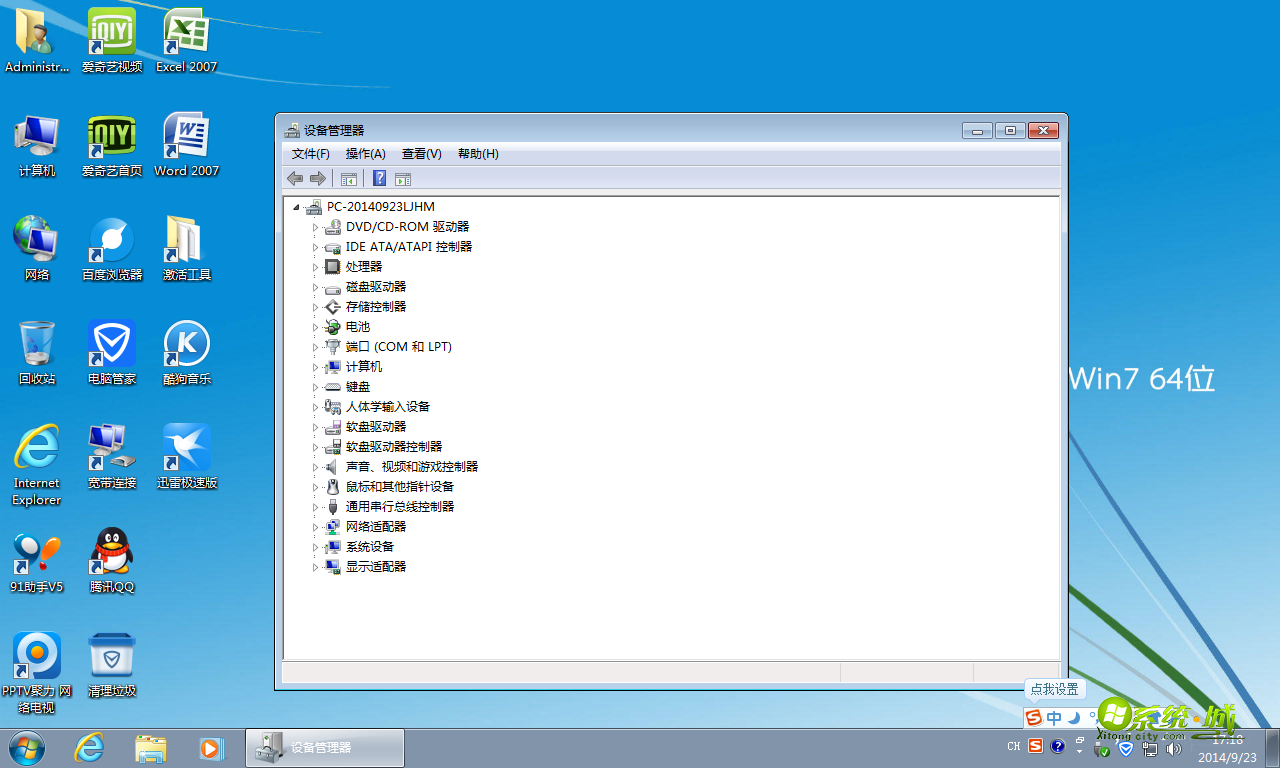Expand the 显示适配器 tree node
This screenshot has height=768, width=1280.
click(x=316, y=566)
